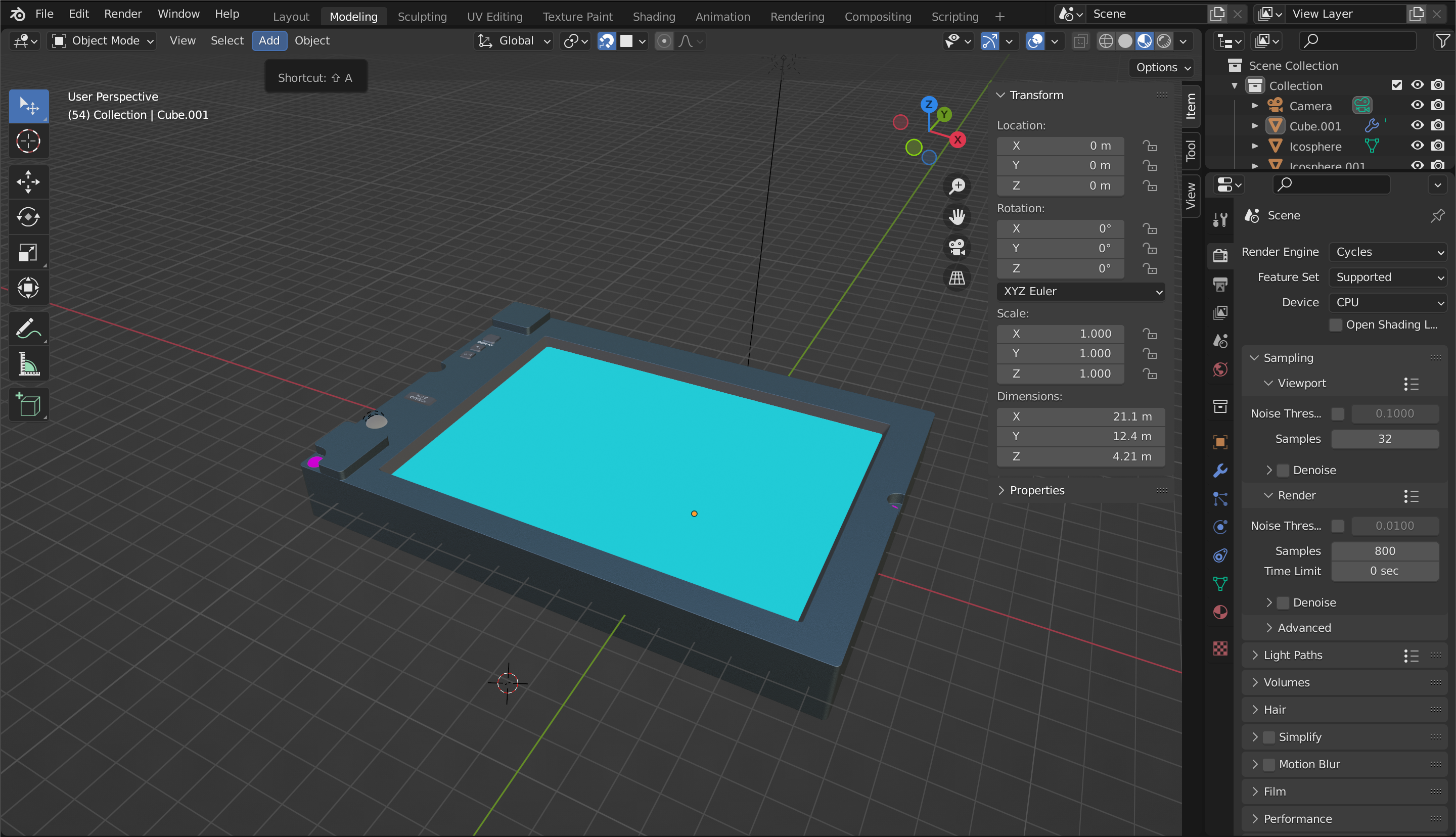1456x837 pixels.
Task: Choose the Move tool
Action: (28, 182)
